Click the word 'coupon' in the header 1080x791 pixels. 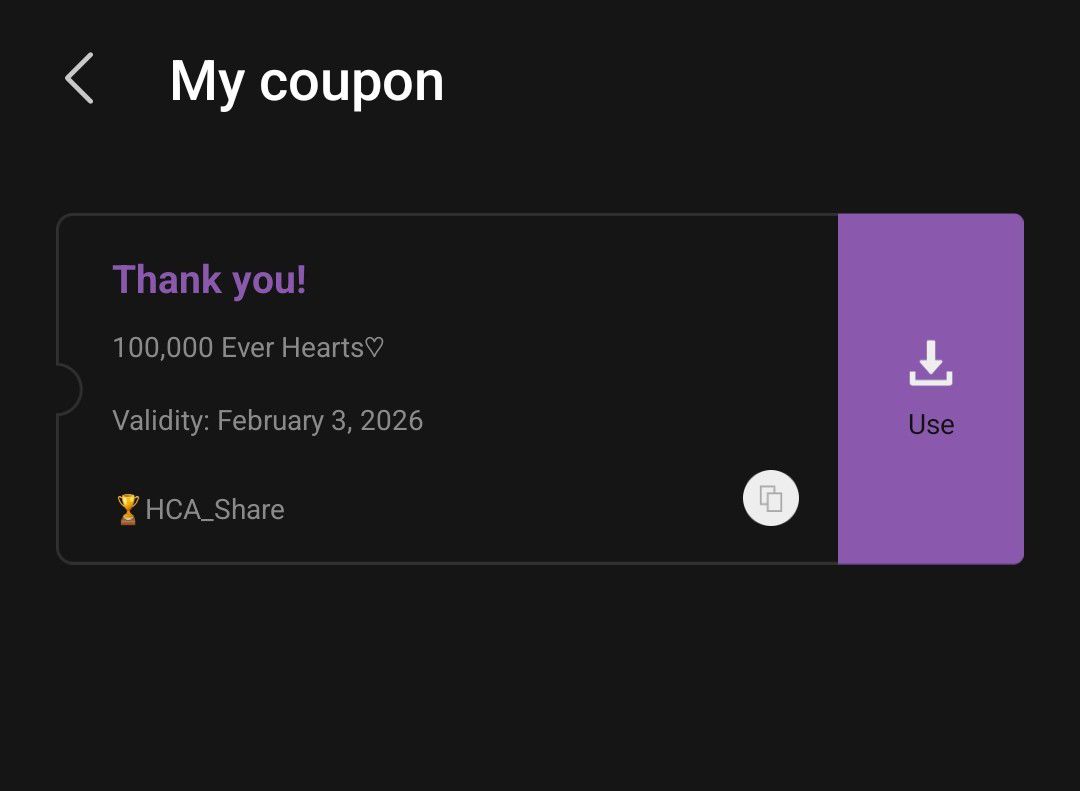coord(351,83)
